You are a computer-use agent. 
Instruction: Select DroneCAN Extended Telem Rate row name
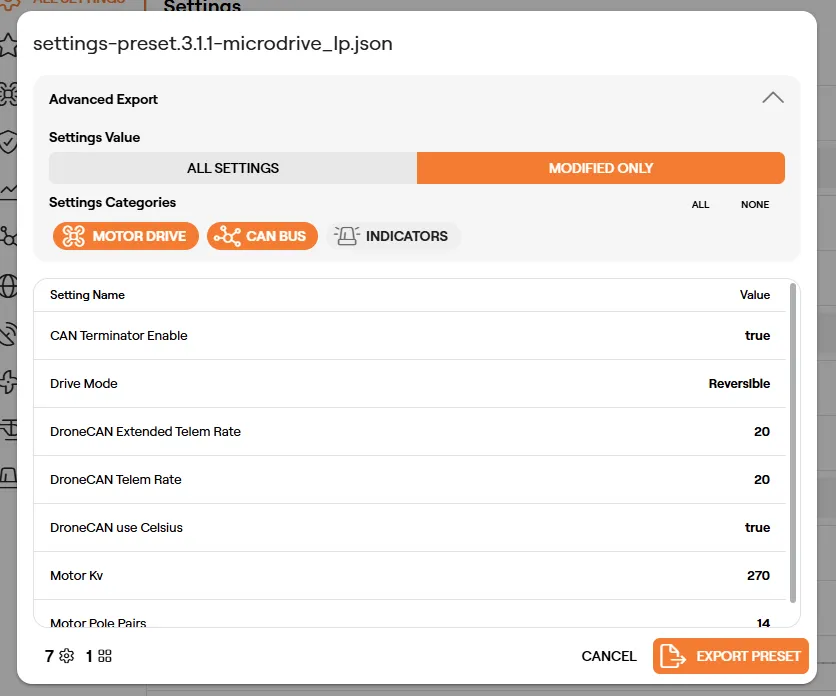click(146, 431)
